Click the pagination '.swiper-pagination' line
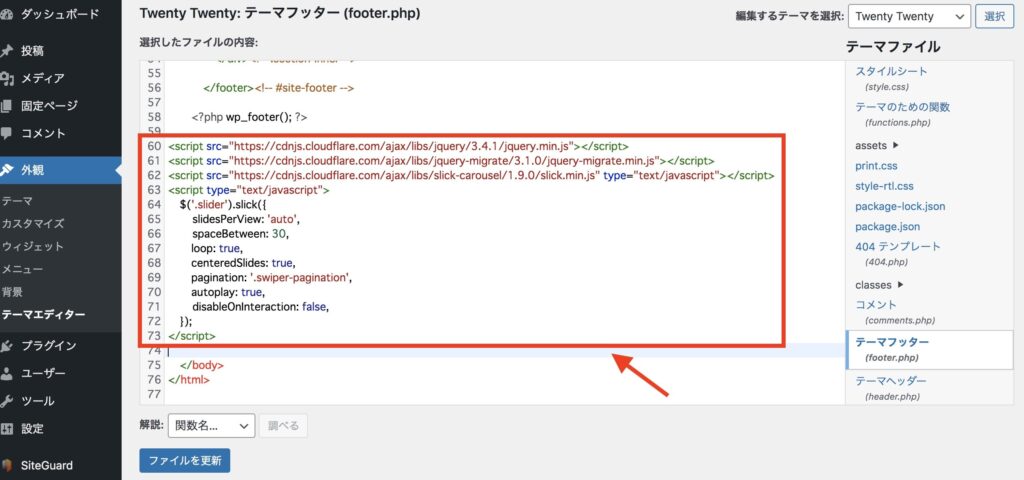Screen dimensions: 1024x480 [272, 278]
